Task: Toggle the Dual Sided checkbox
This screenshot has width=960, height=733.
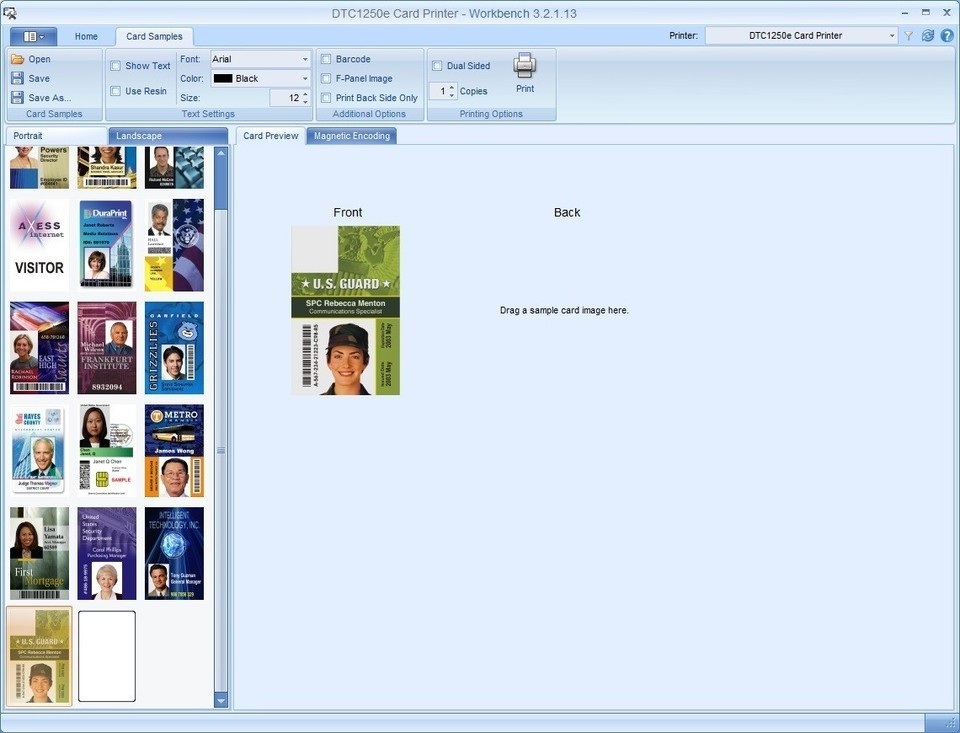Action: coord(437,66)
